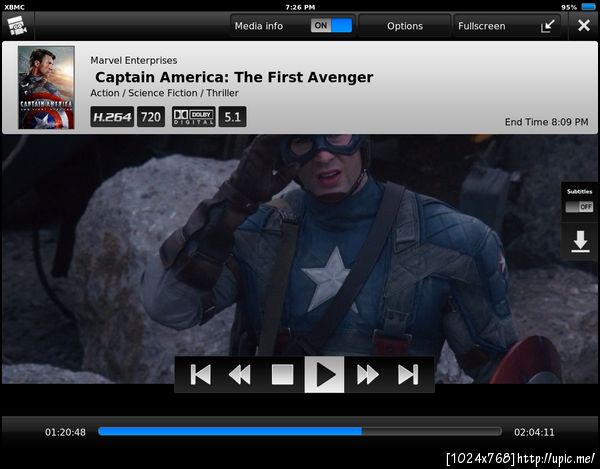This screenshot has height=469, width=600.
Task: Click the blue seek progress bar
Action: [x=300, y=432]
